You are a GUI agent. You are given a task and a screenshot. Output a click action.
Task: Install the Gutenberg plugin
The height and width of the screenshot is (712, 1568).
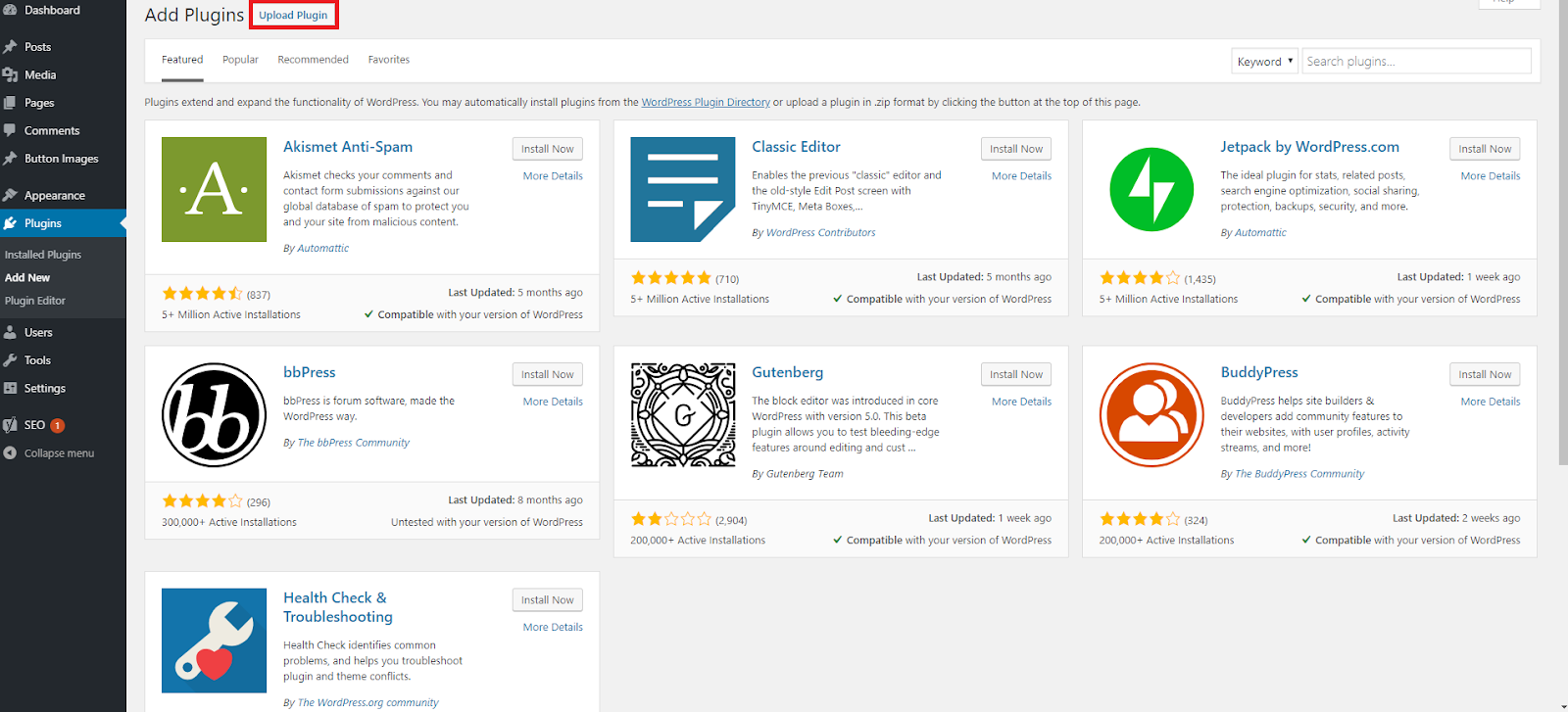1016,374
